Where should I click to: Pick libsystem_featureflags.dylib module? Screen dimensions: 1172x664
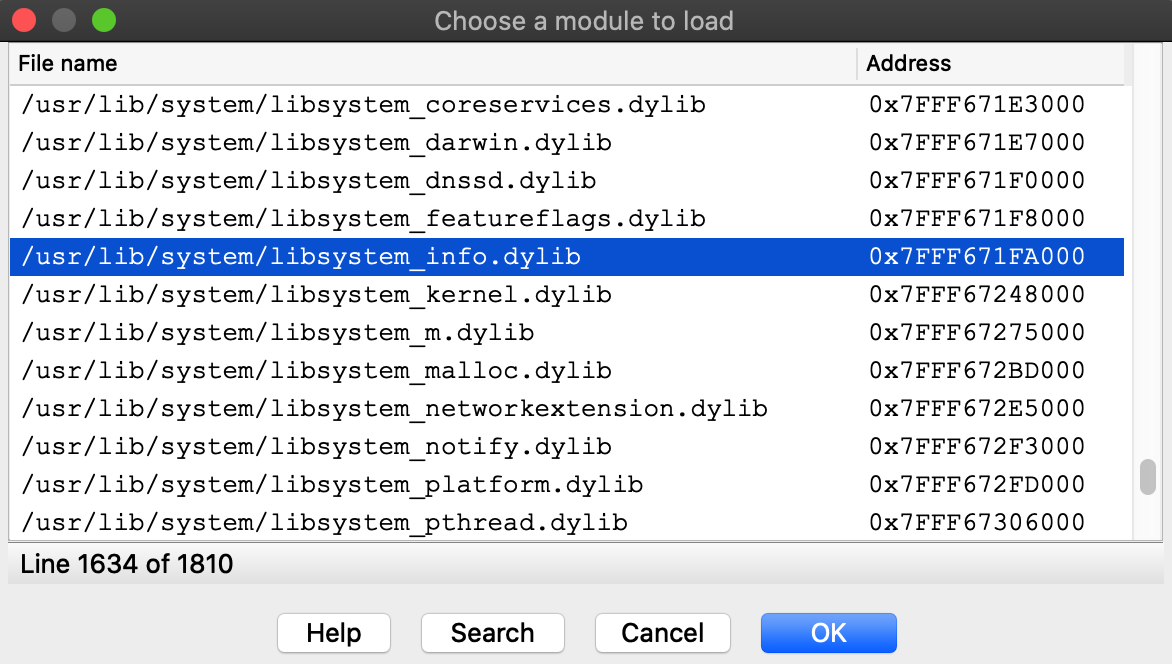[364, 219]
